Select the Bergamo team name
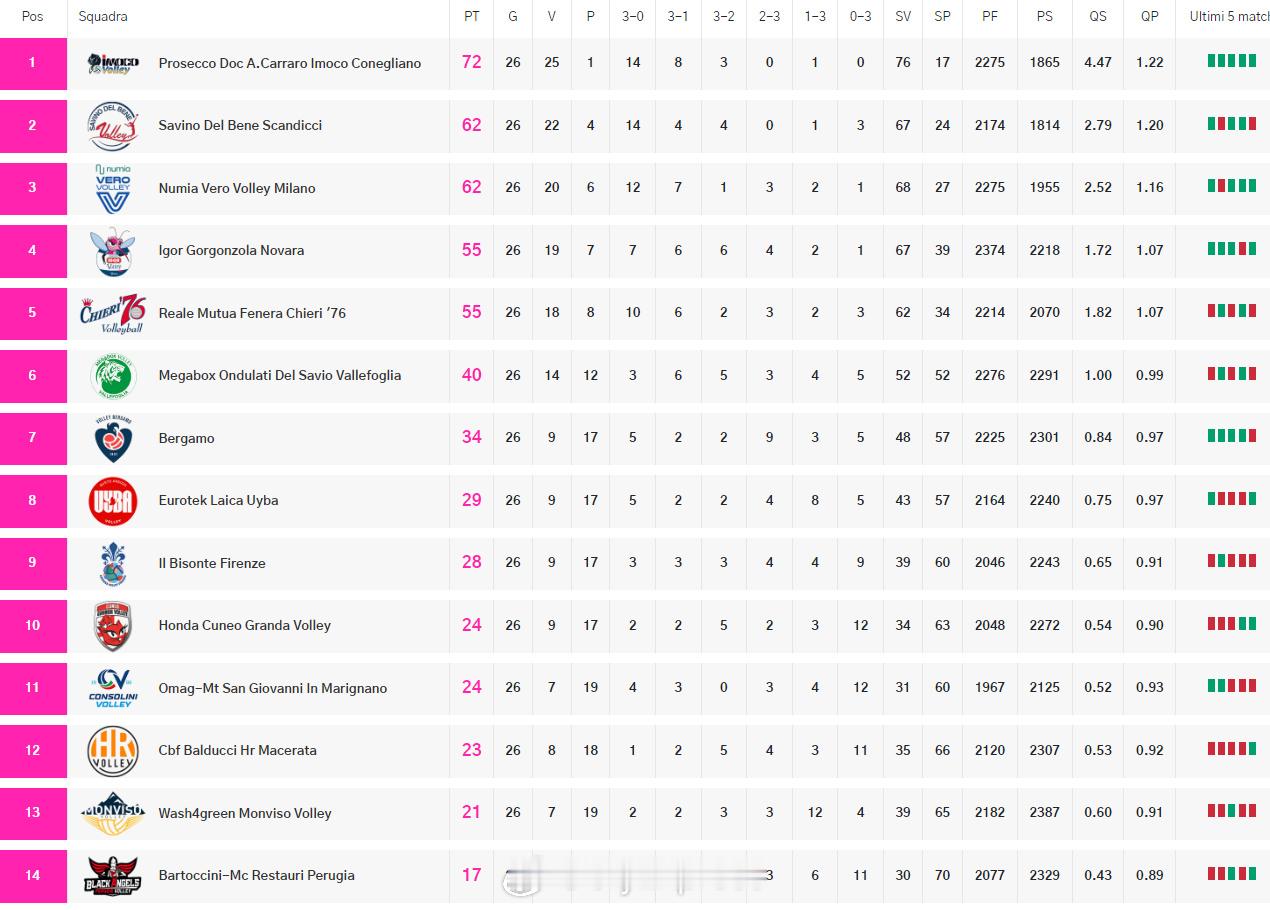1270x910 pixels. [x=186, y=438]
